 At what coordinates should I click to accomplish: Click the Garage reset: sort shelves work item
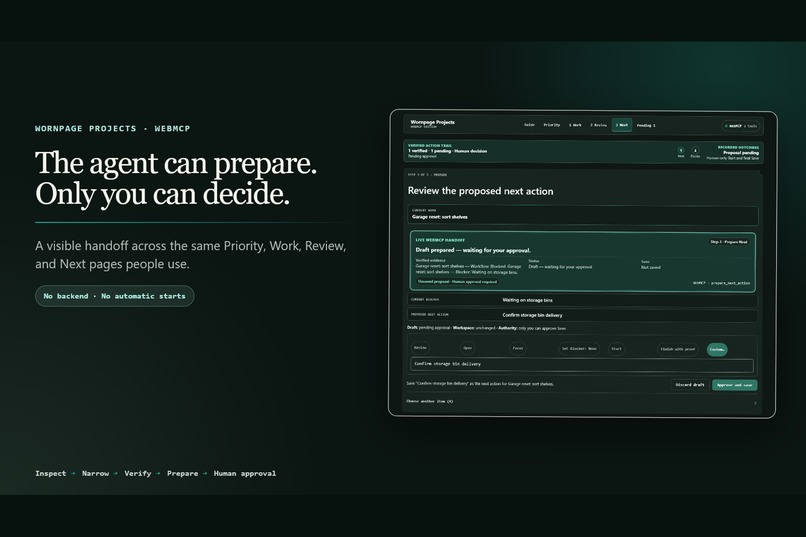583,215
